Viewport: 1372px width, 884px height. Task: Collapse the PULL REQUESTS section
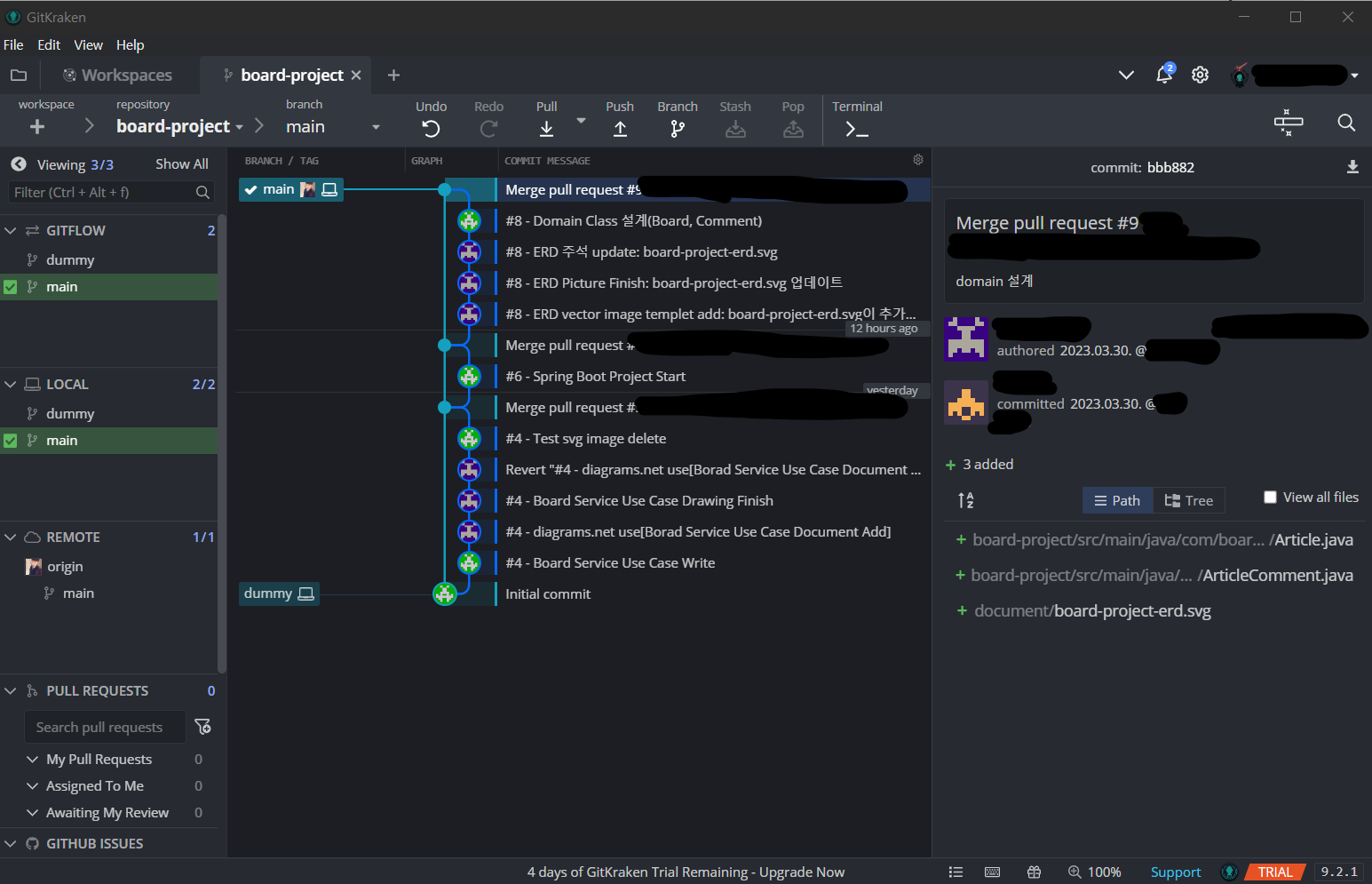pyautogui.click(x=11, y=691)
